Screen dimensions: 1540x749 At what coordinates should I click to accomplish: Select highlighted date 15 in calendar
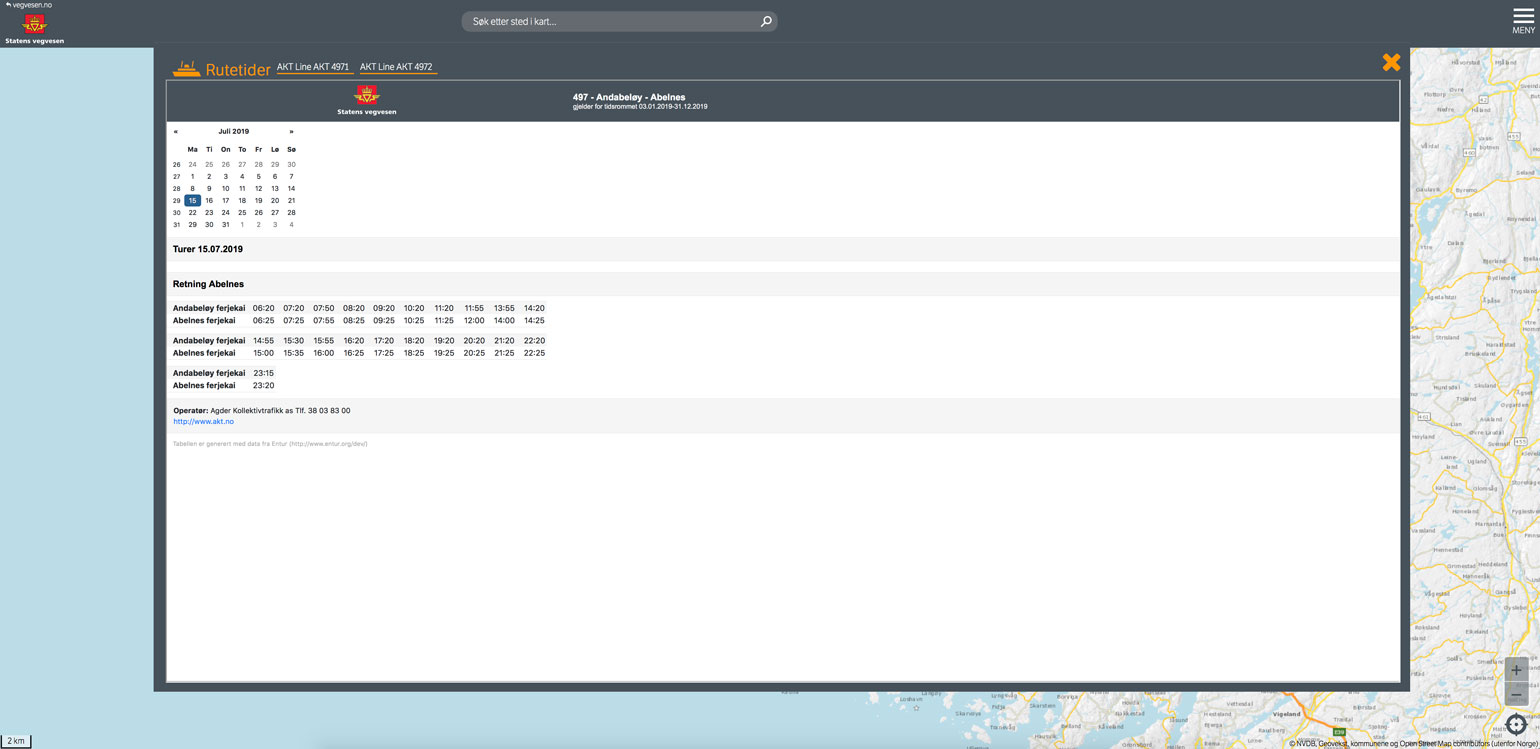point(192,201)
